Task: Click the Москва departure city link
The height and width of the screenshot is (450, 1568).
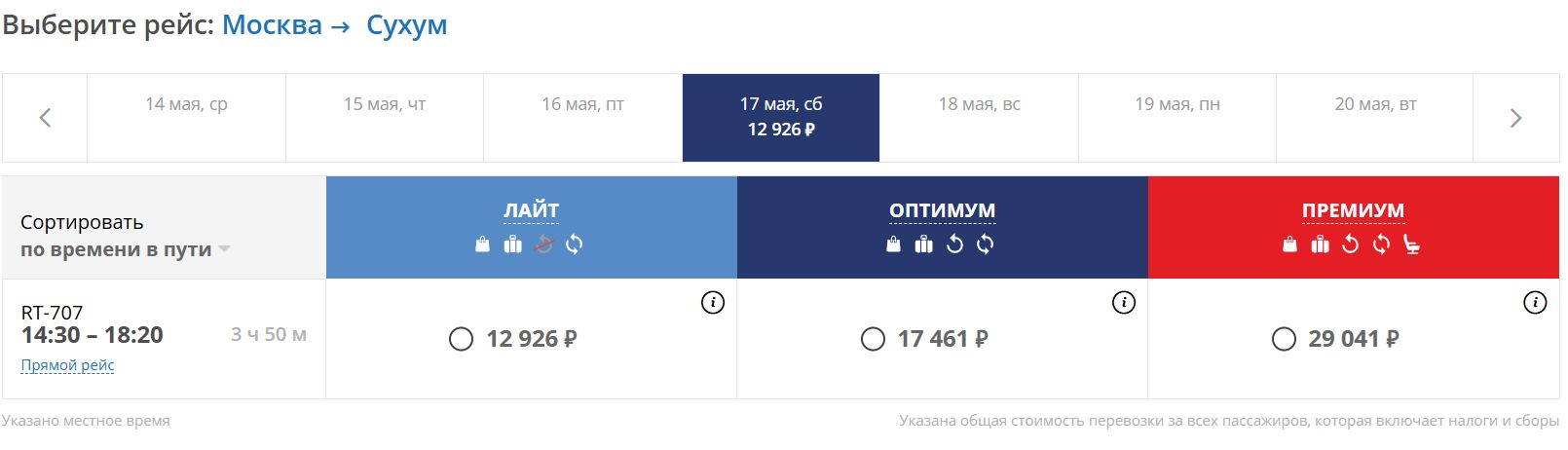Action: point(272,25)
